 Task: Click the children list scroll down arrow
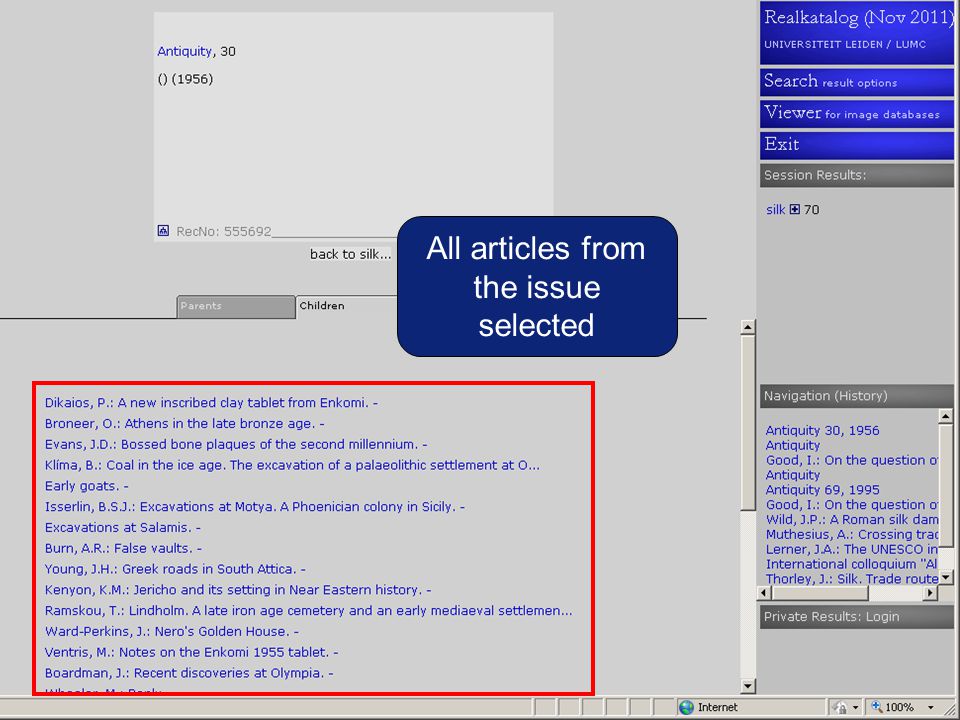(748, 686)
